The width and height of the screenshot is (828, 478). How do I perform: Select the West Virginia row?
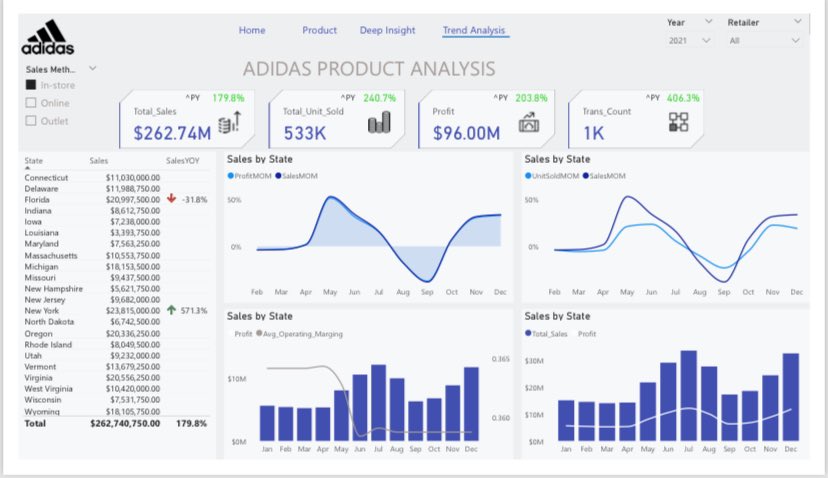(116, 389)
